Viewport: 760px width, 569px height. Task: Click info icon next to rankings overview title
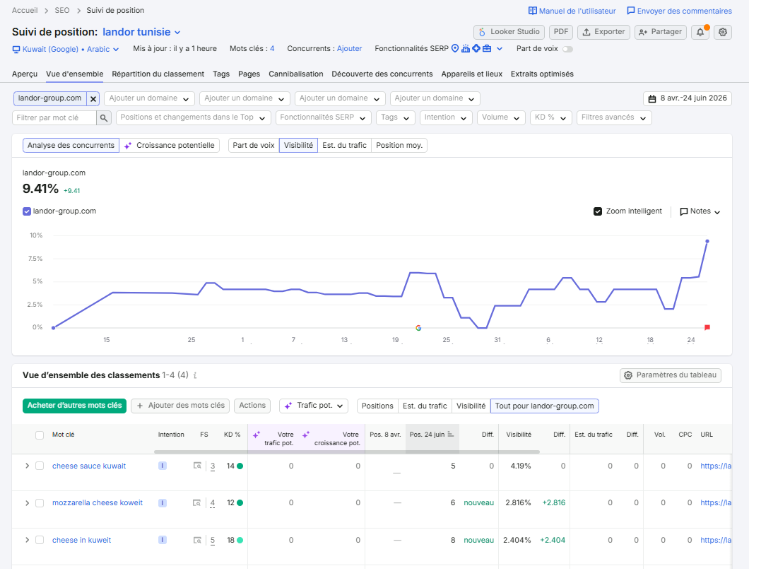click(195, 375)
